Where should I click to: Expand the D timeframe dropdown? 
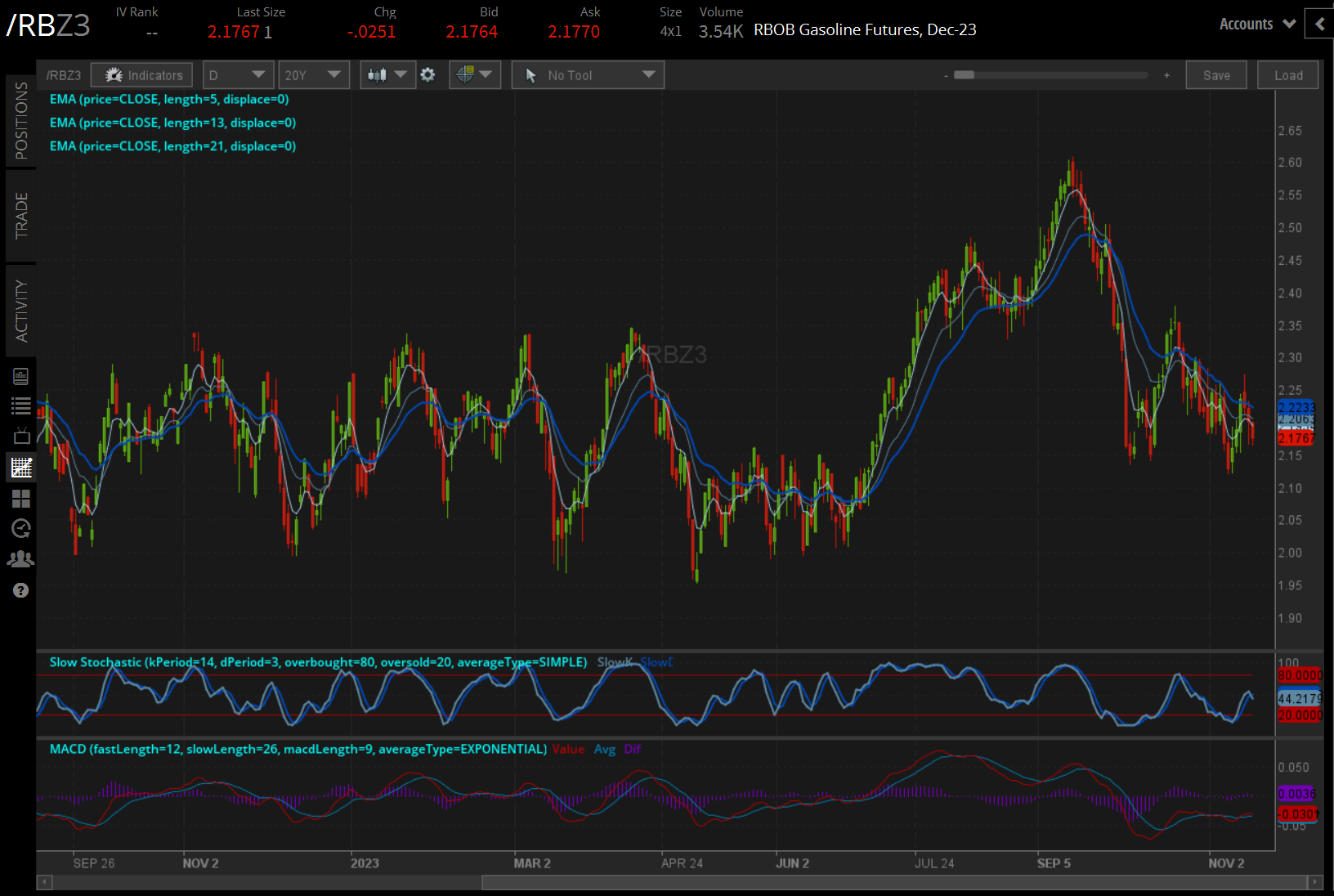237,75
